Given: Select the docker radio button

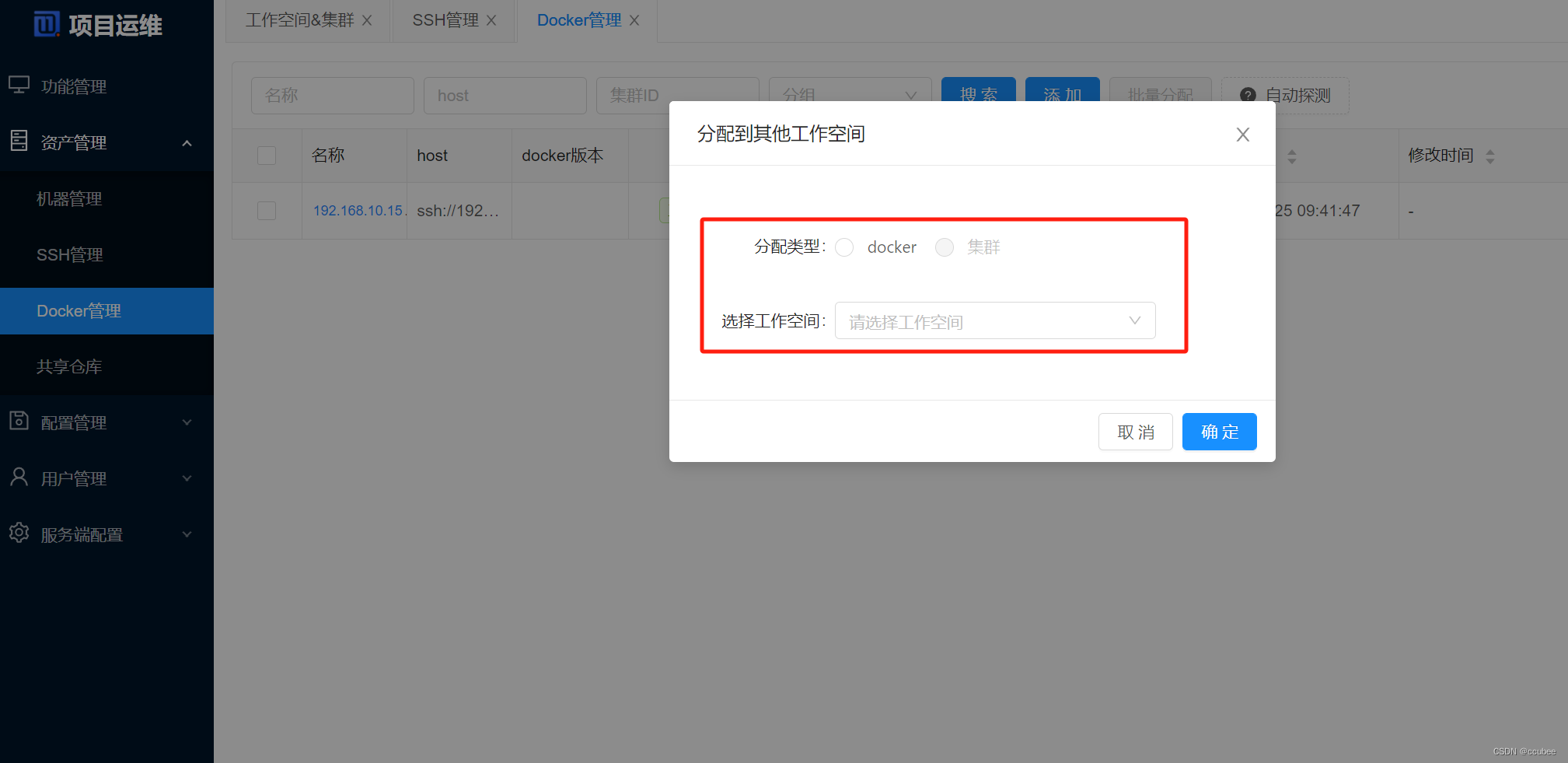Looking at the screenshot, I should coord(844,247).
